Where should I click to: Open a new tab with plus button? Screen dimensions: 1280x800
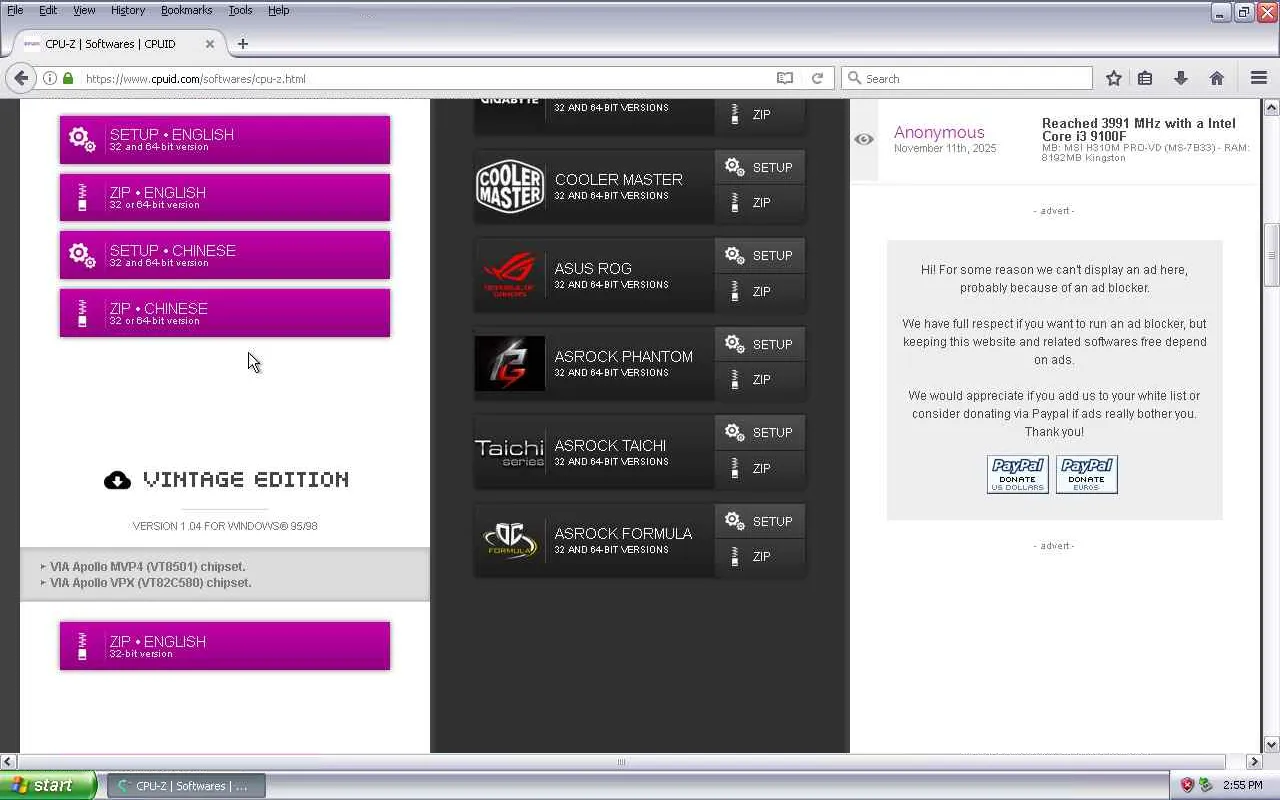[243, 44]
